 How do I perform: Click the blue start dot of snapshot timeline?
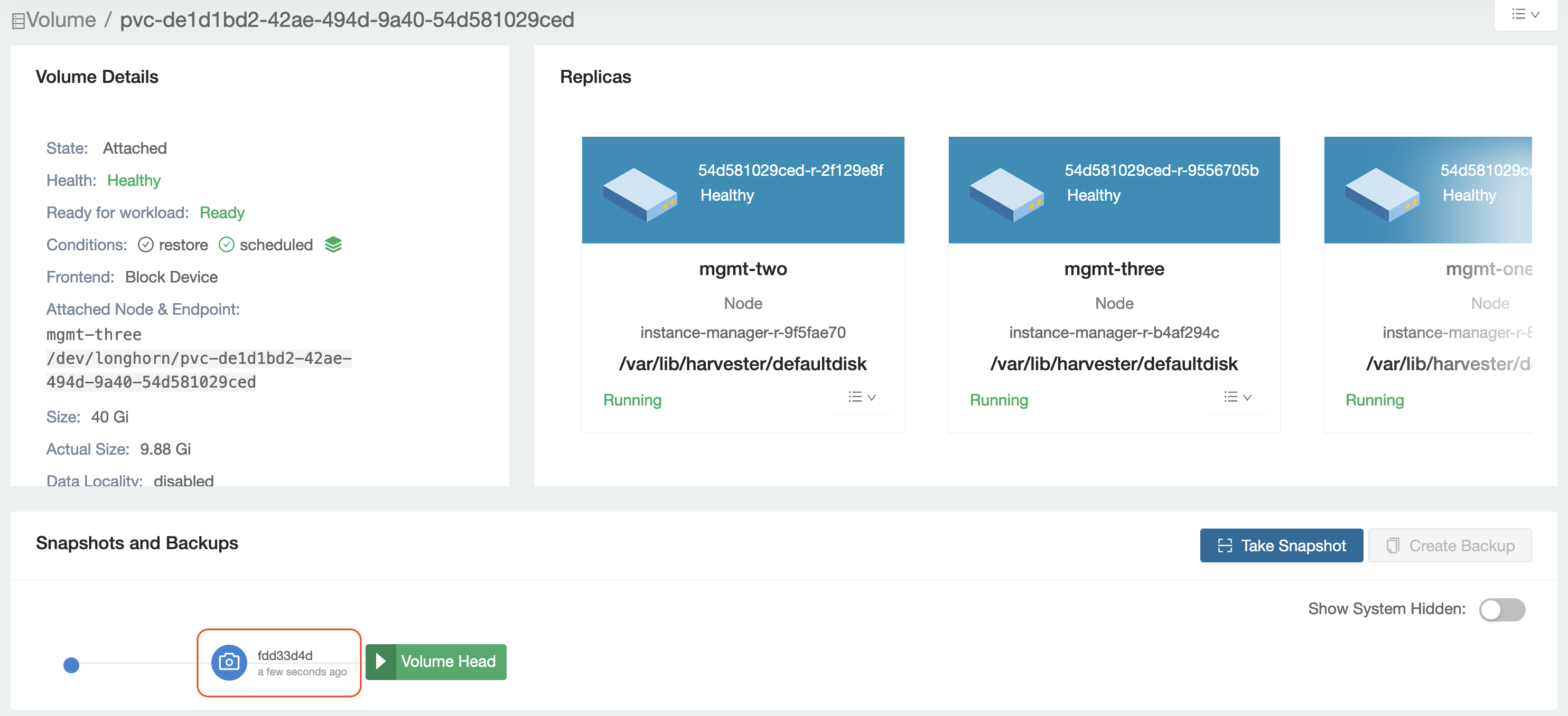point(71,665)
